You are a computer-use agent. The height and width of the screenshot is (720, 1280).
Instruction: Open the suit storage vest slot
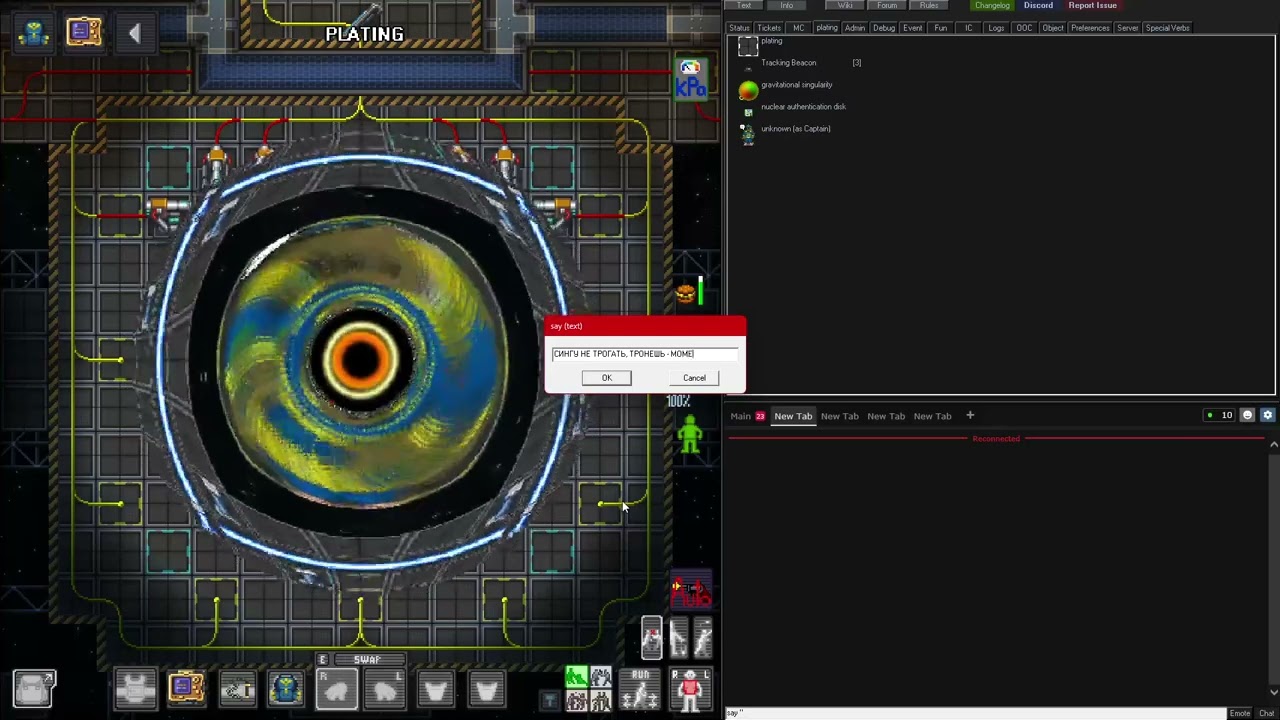click(136, 689)
